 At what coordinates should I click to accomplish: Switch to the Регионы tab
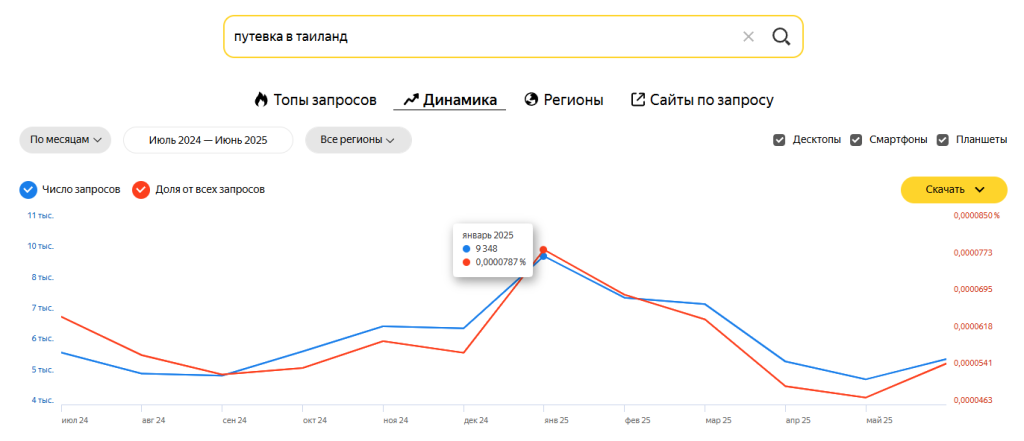(x=573, y=100)
